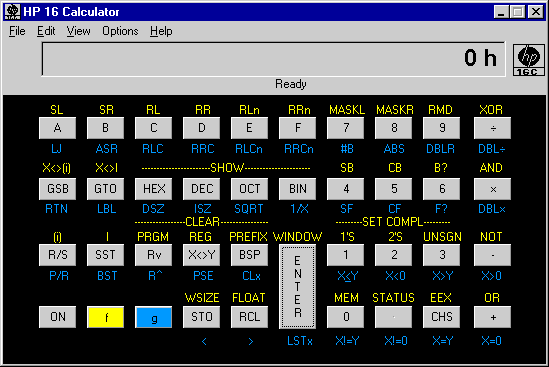549x367 pixels.
Task: Click the number 7 key
Action: tap(346, 128)
